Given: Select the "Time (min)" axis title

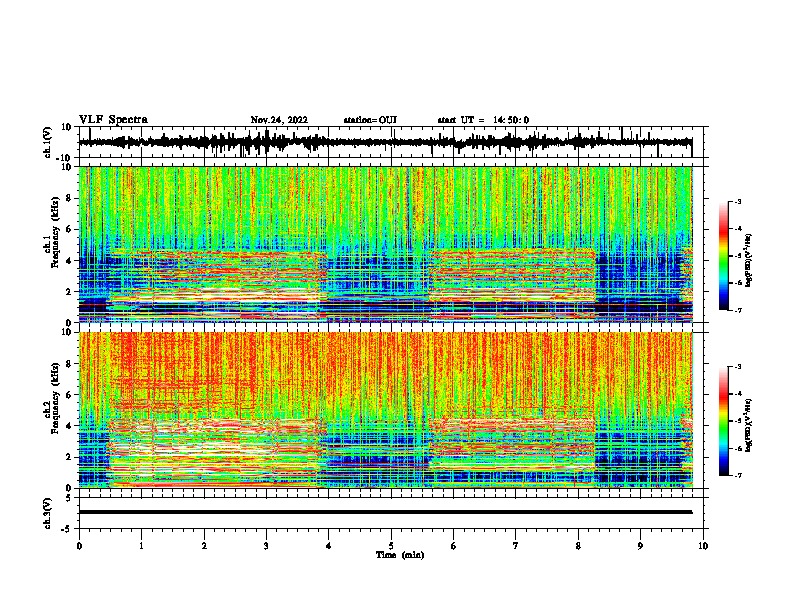Looking at the screenshot, I should coord(400,555).
